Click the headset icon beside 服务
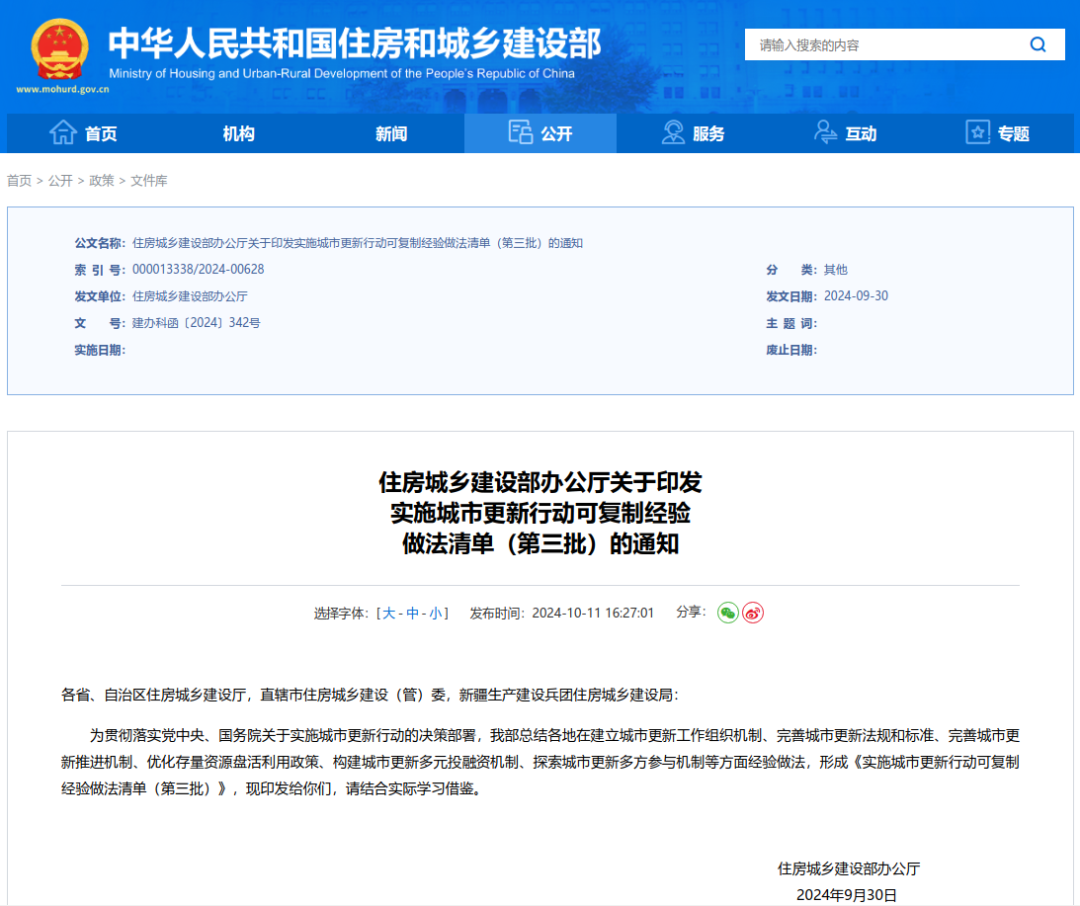This screenshot has height=906, width=1080. [673, 132]
